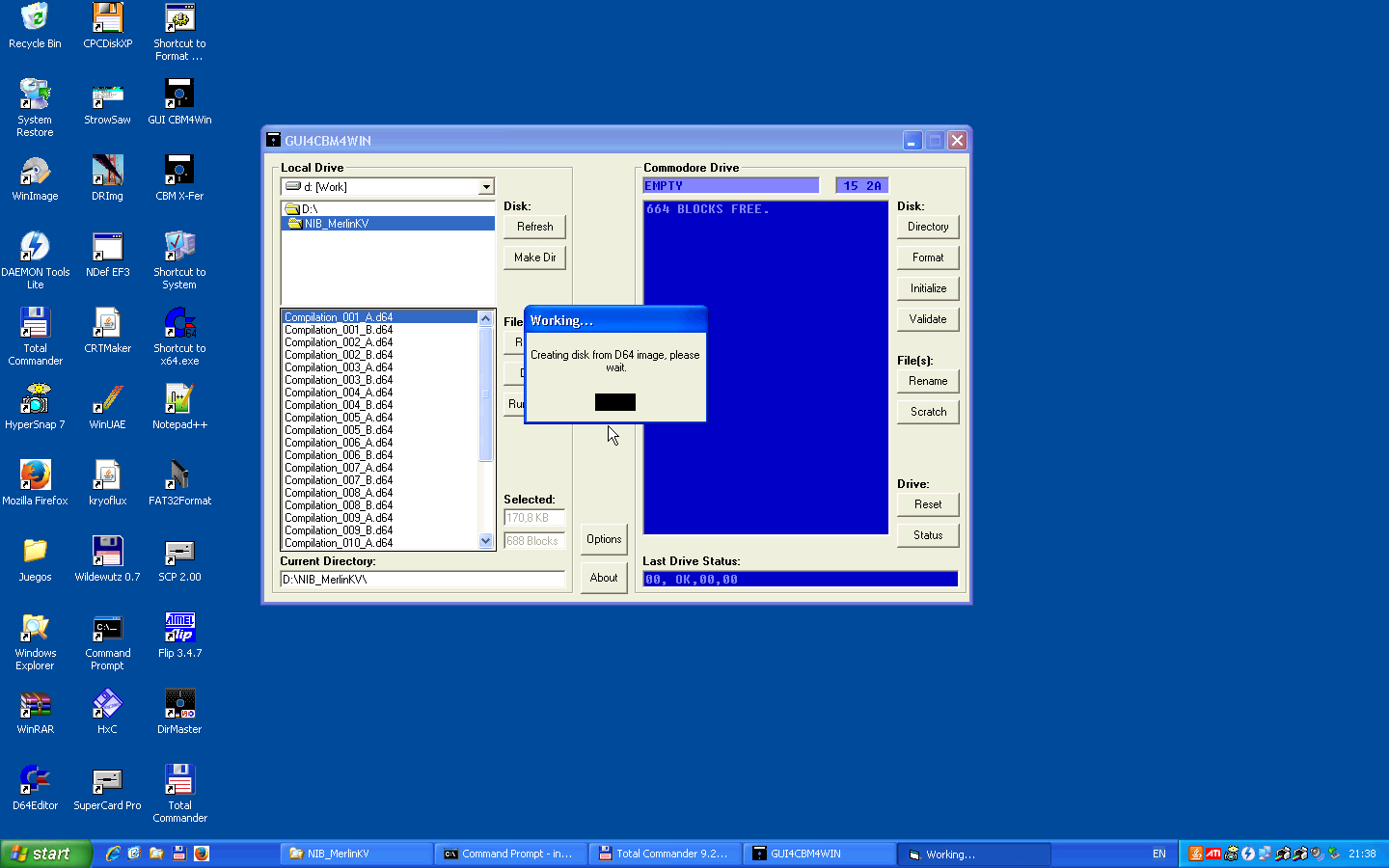This screenshot has width=1389, height=868.
Task: Click the Rename button
Action: point(928,381)
